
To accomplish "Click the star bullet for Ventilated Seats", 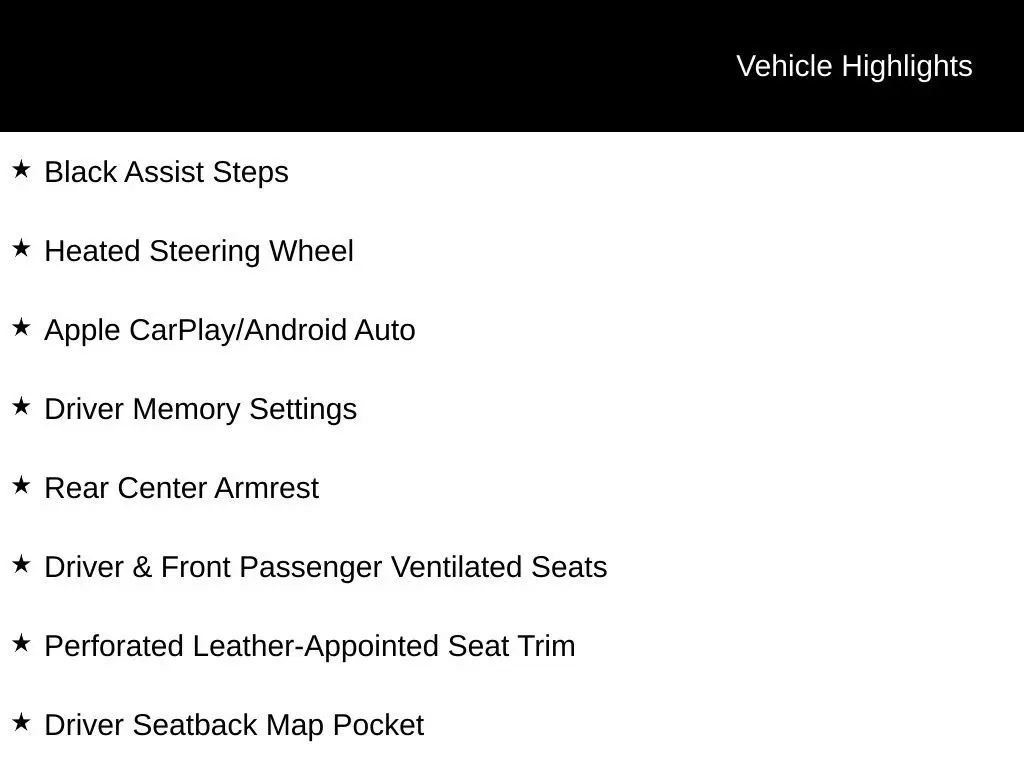I will click(x=21, y=565).
